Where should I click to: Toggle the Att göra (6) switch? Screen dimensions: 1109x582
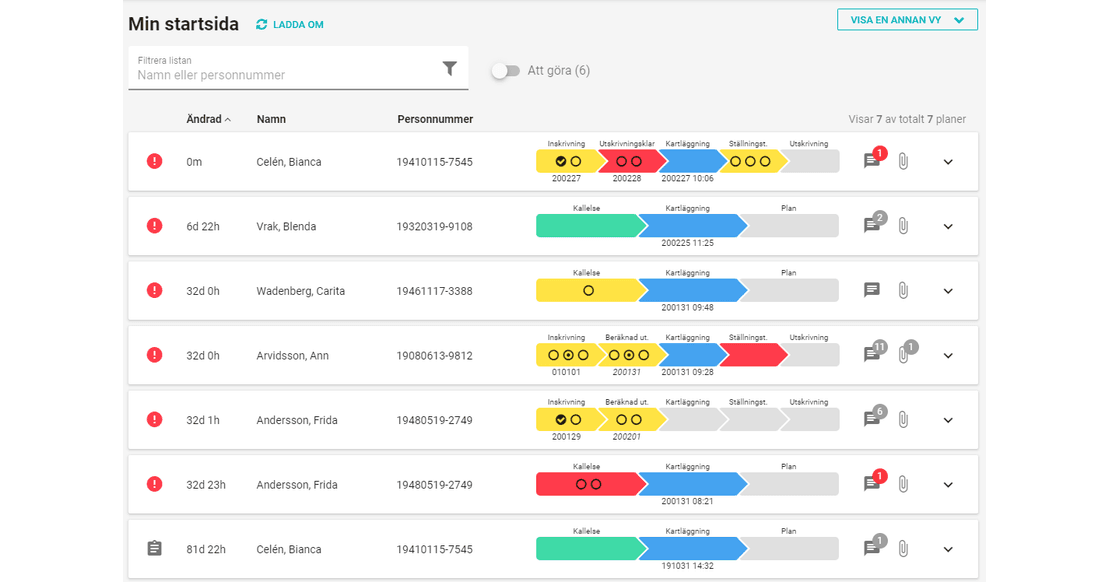(506, 71)
